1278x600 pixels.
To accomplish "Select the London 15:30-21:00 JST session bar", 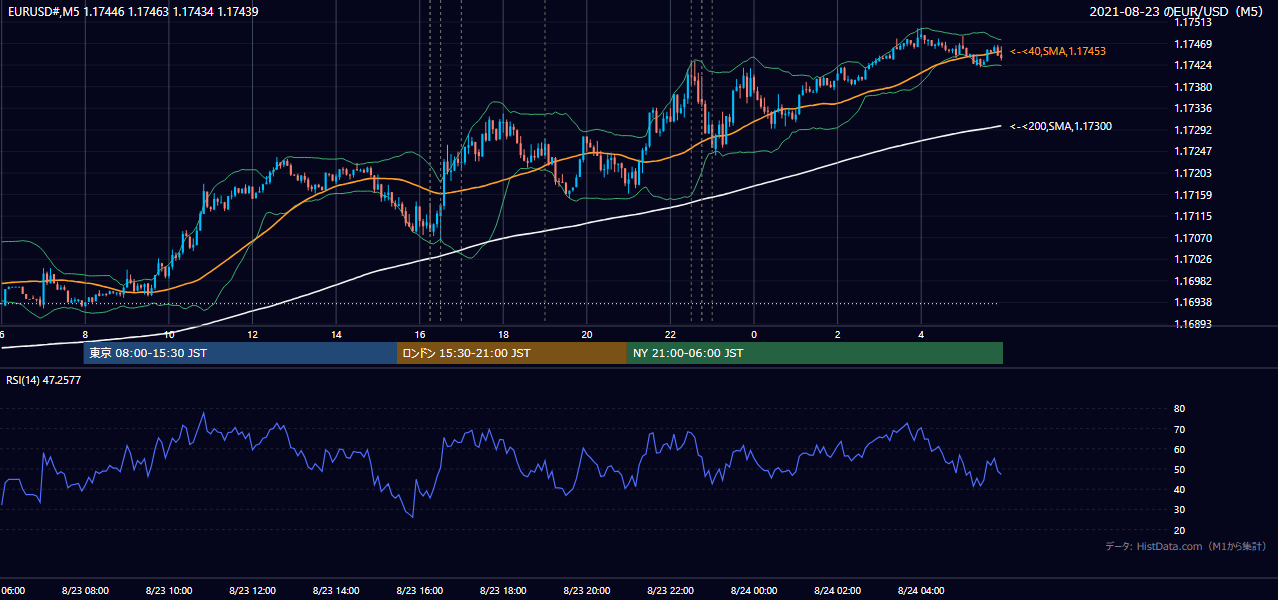I will tap(512, 353).
